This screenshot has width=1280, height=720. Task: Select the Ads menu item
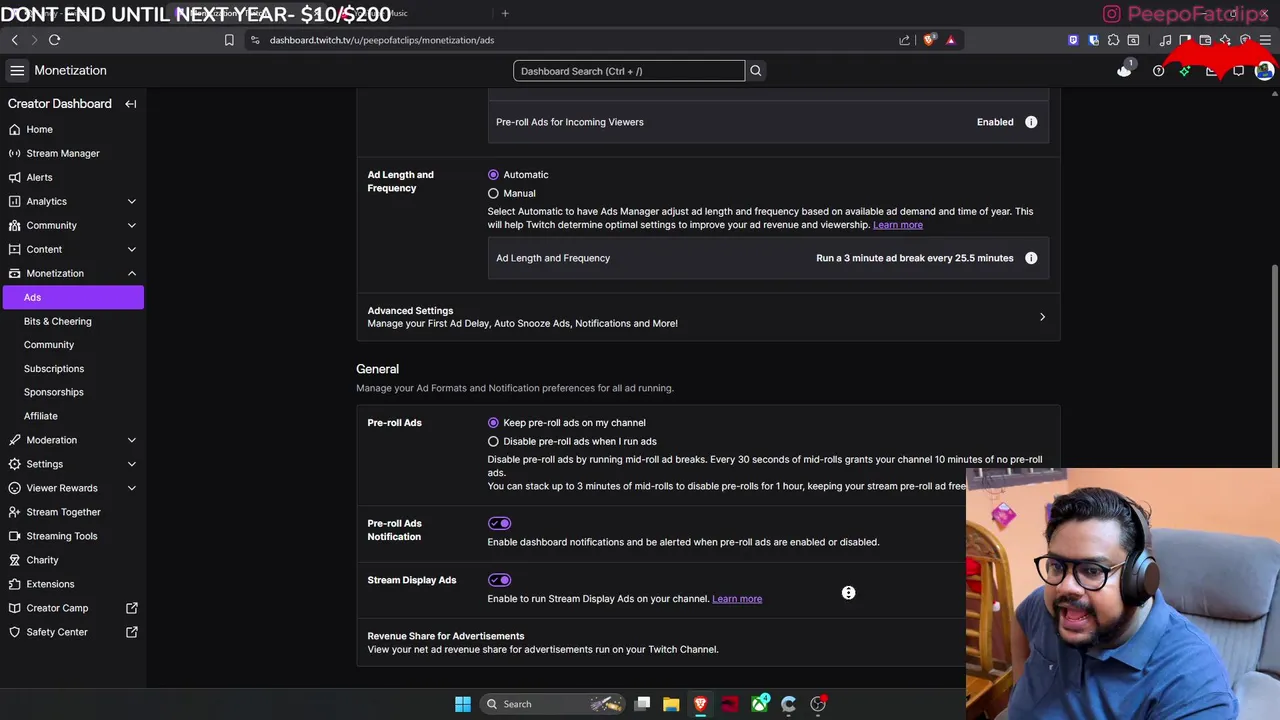pyautogui.click(x=73, y=297)
